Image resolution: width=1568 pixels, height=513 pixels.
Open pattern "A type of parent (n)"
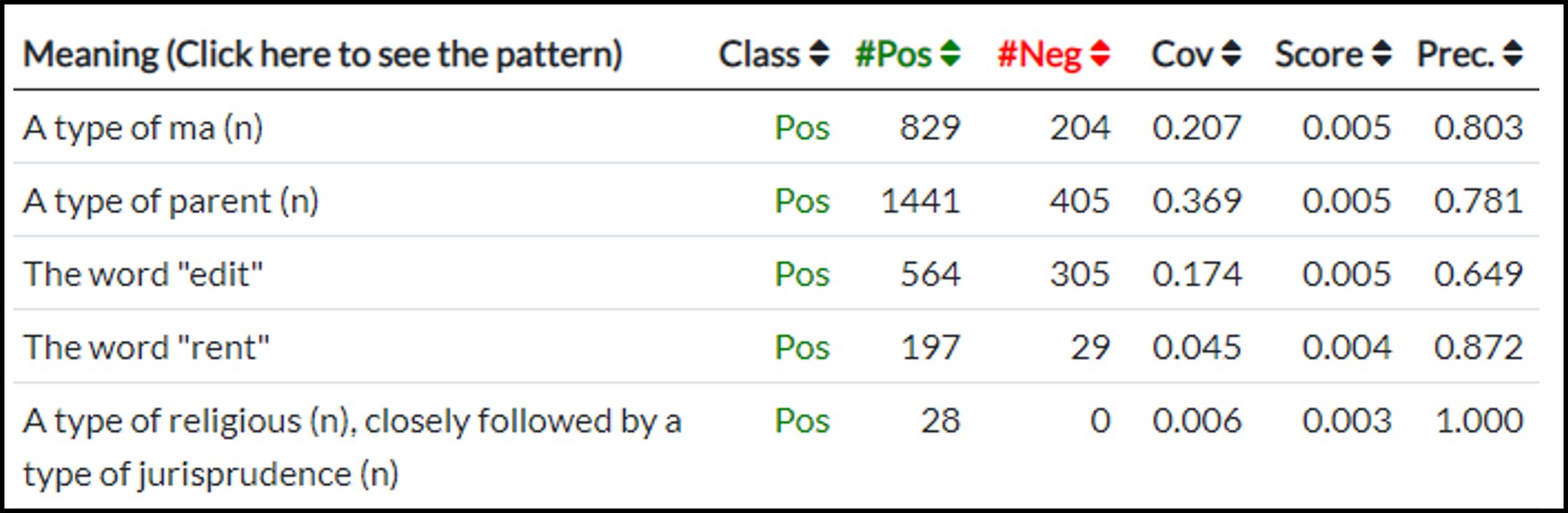pyautogui.click(x=171, y=202)
